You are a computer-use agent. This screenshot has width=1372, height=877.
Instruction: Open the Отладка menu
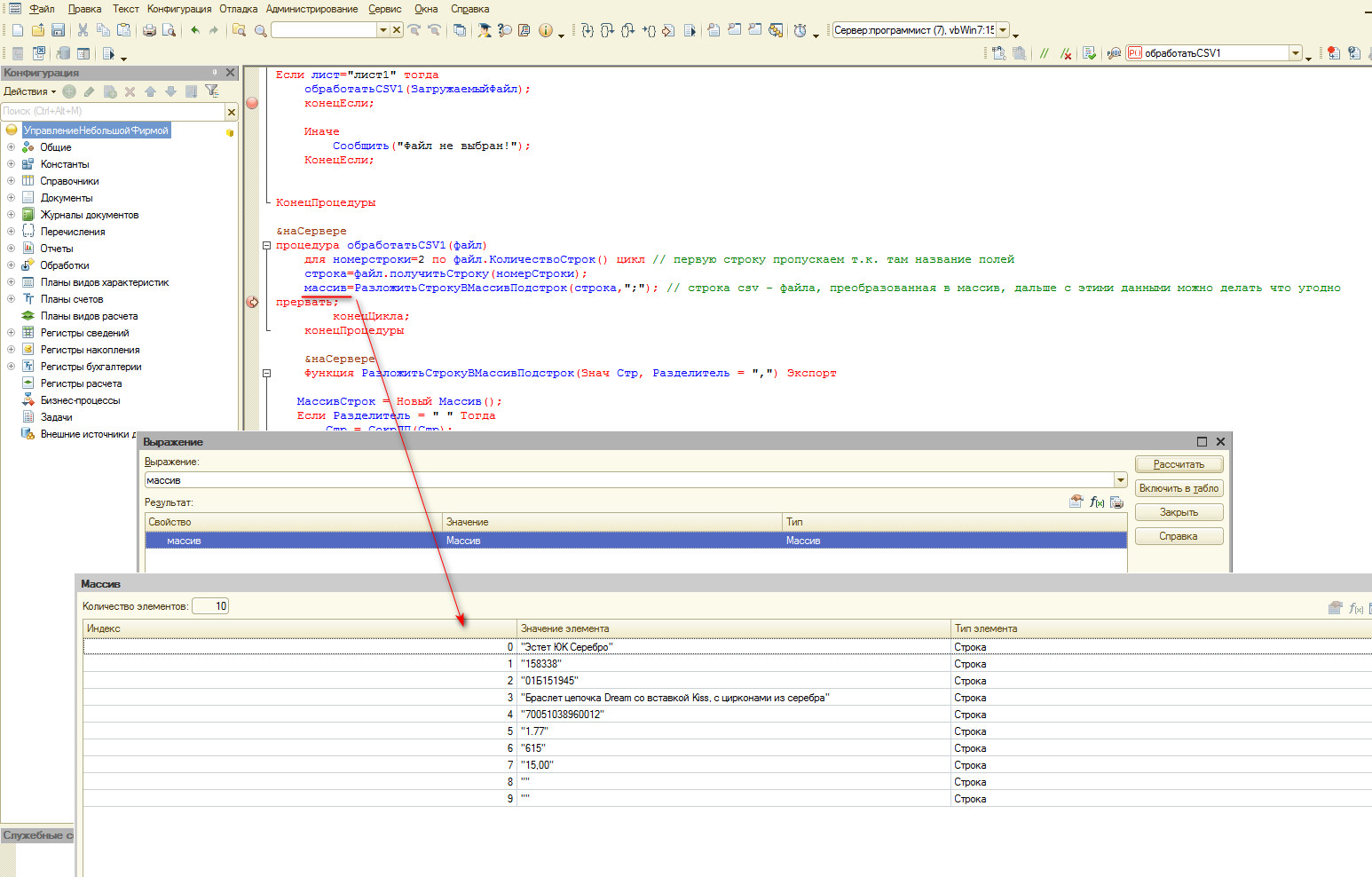(x=238, y=9)
